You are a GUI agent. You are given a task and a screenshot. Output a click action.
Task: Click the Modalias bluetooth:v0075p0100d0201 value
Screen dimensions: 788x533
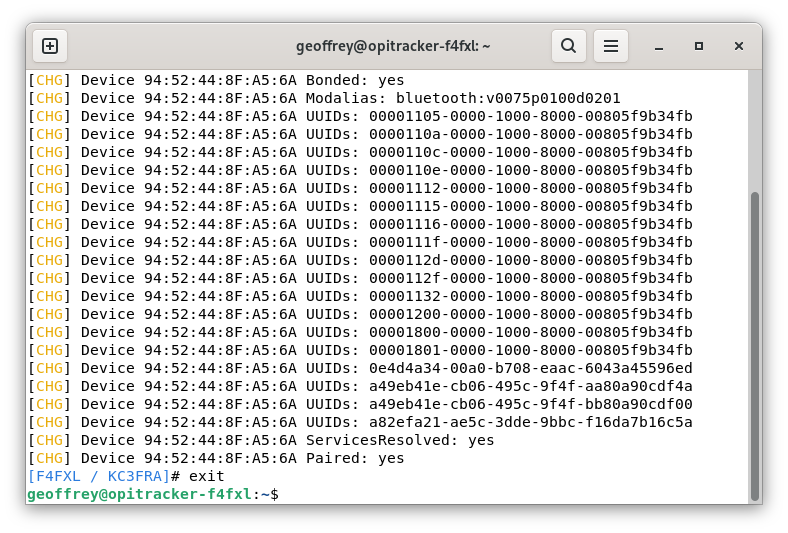tap(508, 98)
